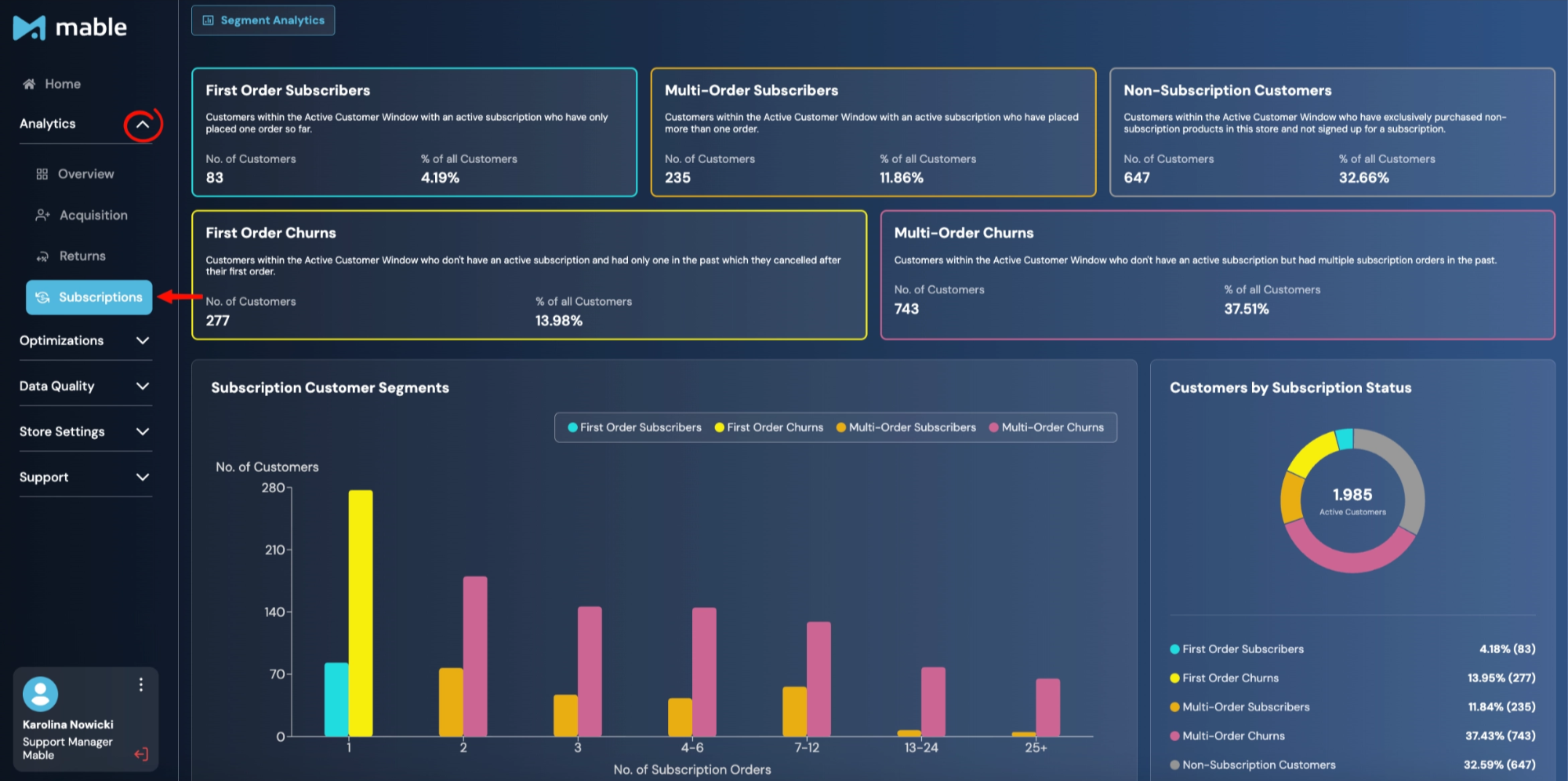1568x781 pixels.
Task: Click the Acquisition person-plus icon
Action: pos(43,215)
